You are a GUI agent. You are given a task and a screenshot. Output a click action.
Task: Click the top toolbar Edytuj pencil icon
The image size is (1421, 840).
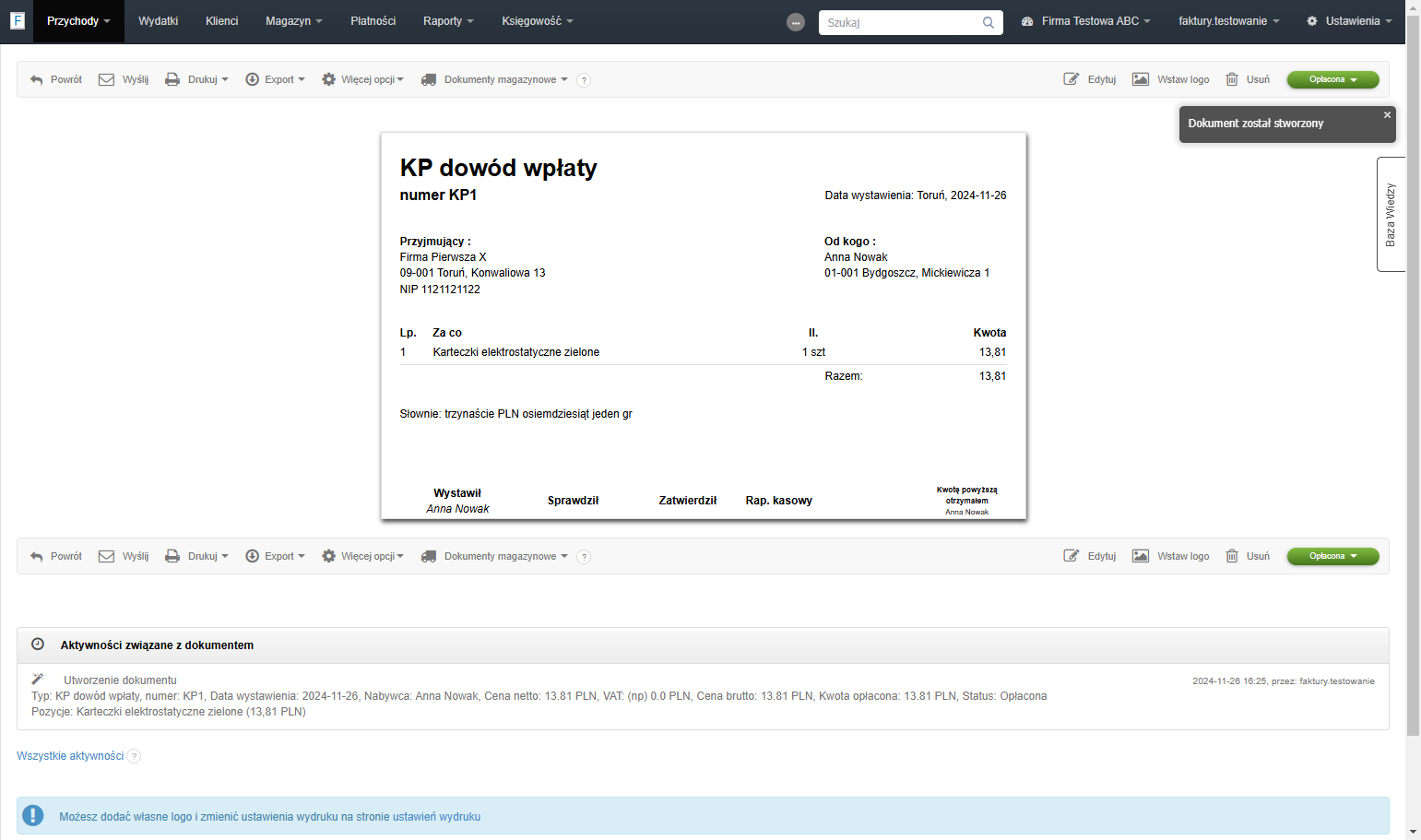pyautogui.click(x=1071, y=79)
